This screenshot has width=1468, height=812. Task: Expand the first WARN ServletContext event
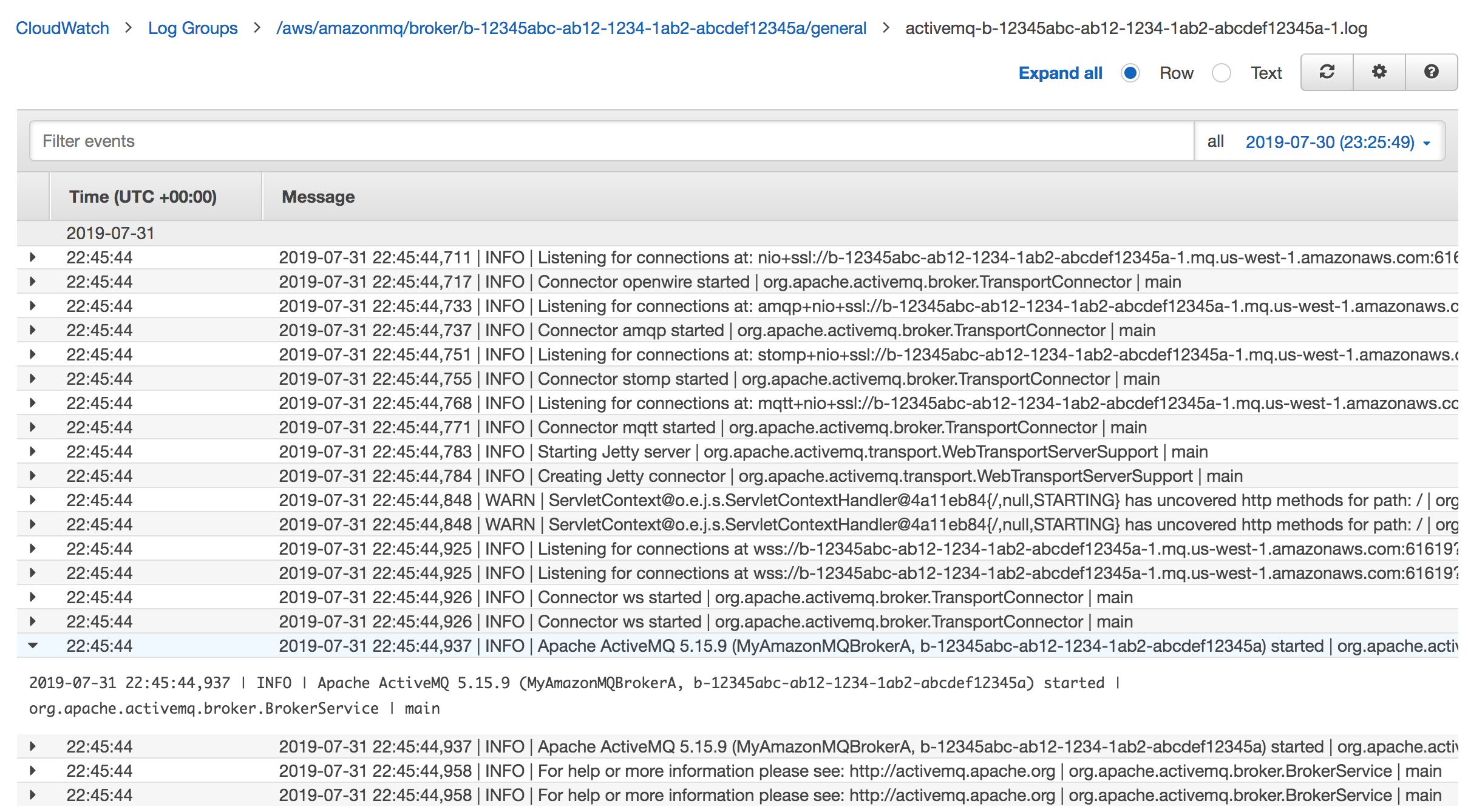[33, 499]
